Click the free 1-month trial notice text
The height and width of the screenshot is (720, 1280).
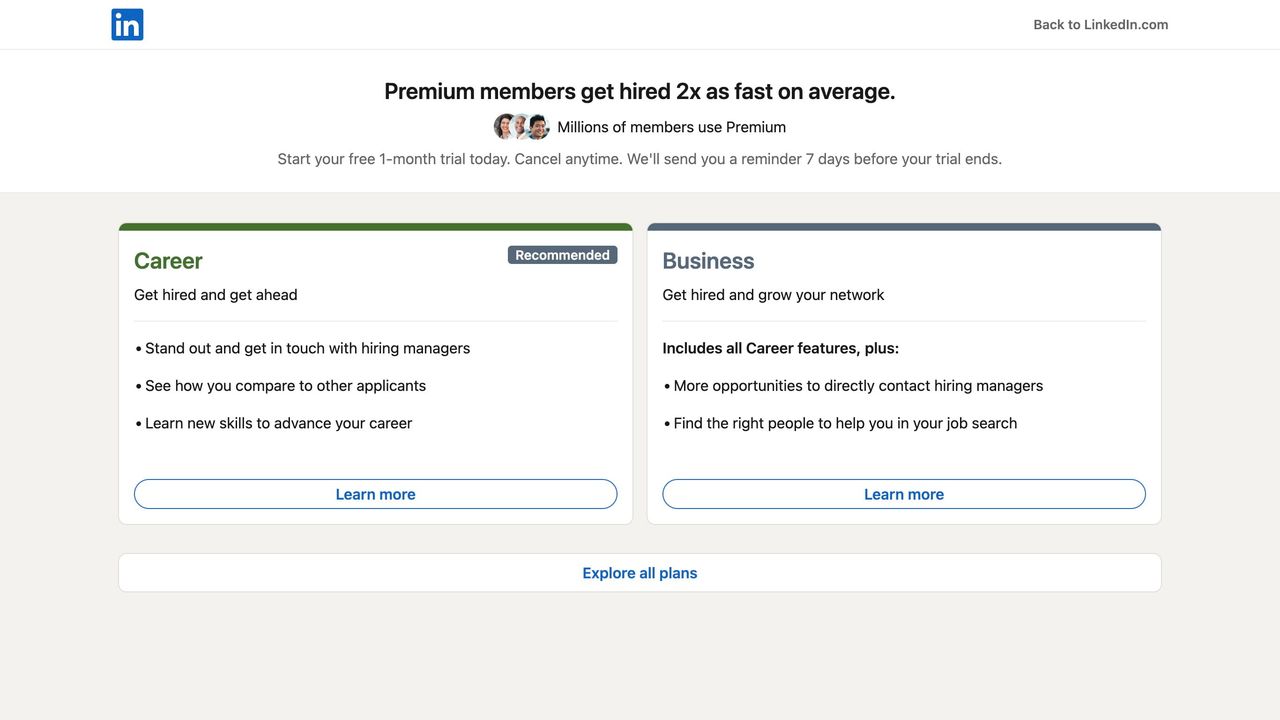[x=640, y=159]
